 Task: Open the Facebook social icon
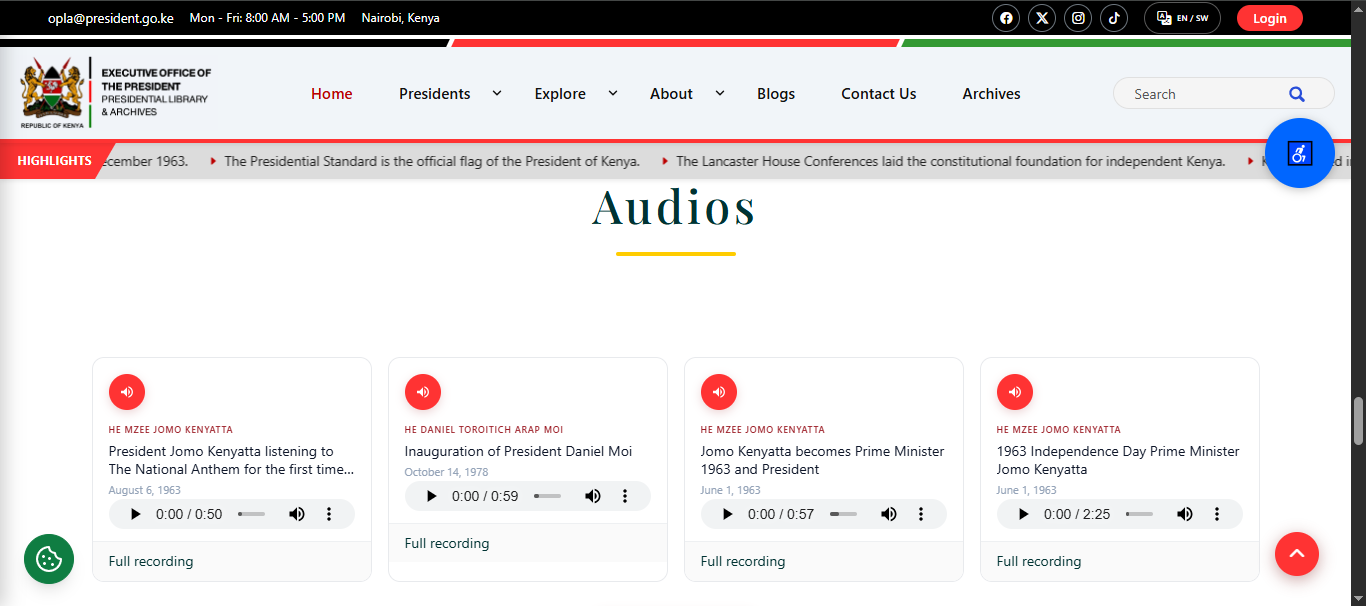[x=1006, y=18]
